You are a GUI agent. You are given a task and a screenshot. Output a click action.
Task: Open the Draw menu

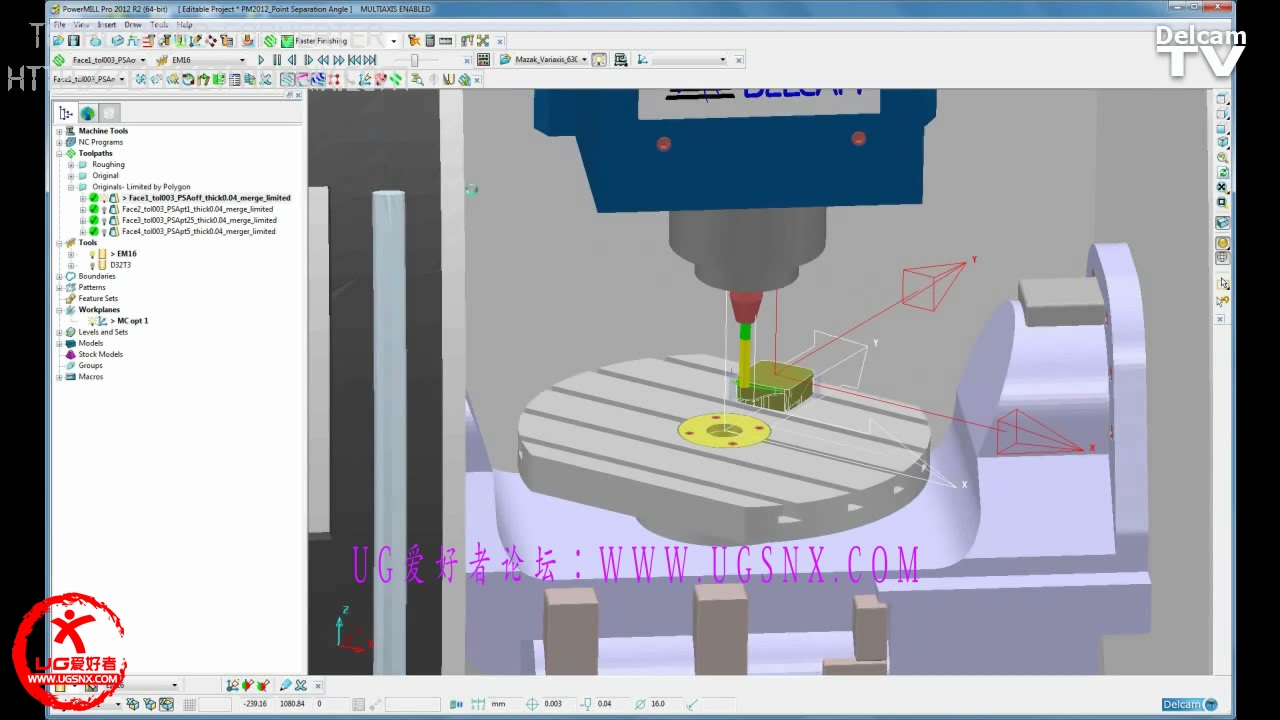[x=133, y=24]
